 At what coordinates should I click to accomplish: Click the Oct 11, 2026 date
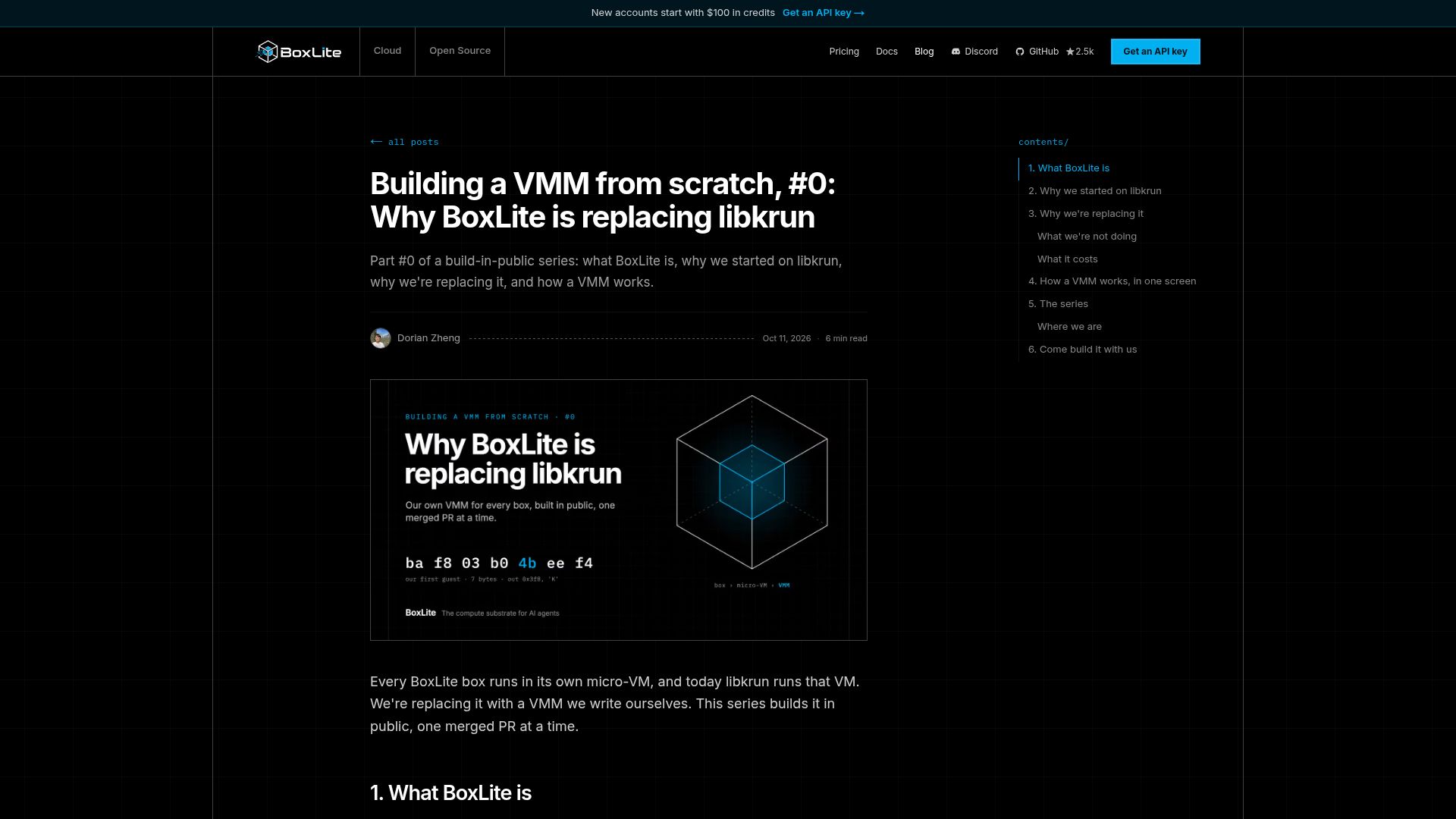pos(786,338)
